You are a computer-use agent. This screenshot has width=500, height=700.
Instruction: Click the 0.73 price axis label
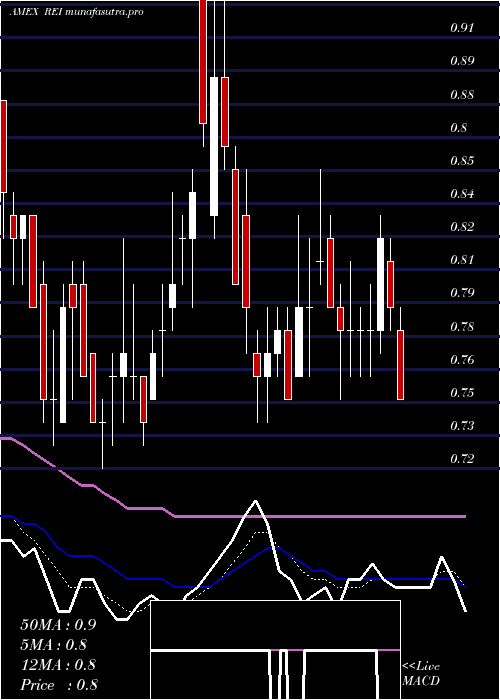point(462,425)
